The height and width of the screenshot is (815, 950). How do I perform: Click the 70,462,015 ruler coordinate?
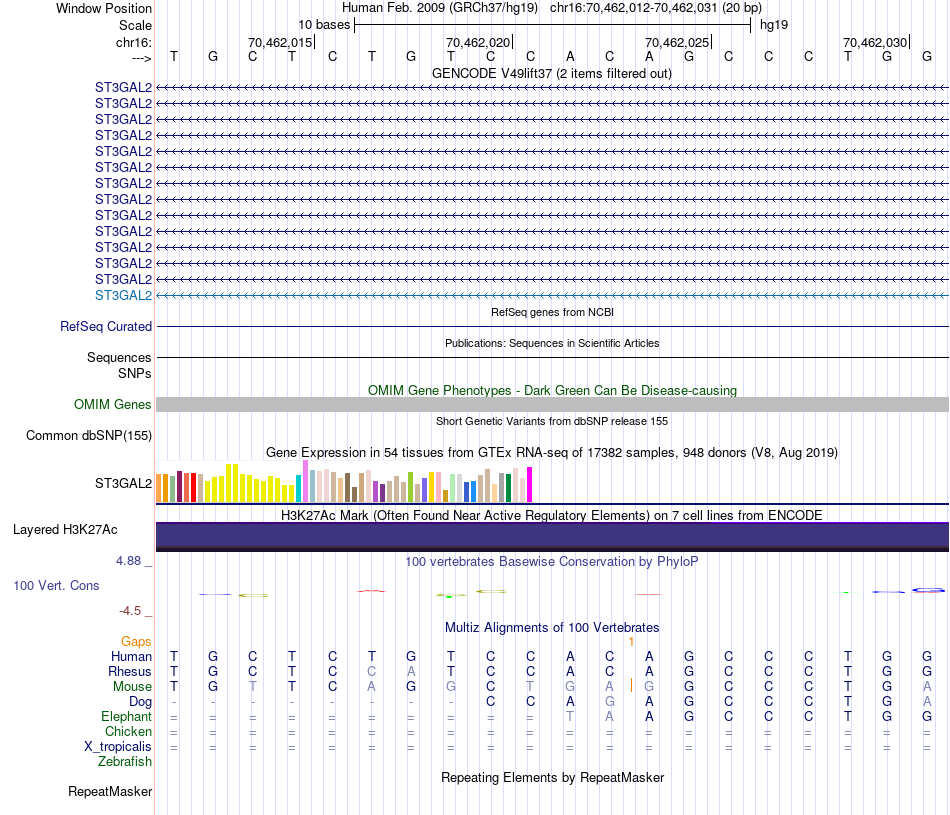pyautogui.click(x=280, y=42)
